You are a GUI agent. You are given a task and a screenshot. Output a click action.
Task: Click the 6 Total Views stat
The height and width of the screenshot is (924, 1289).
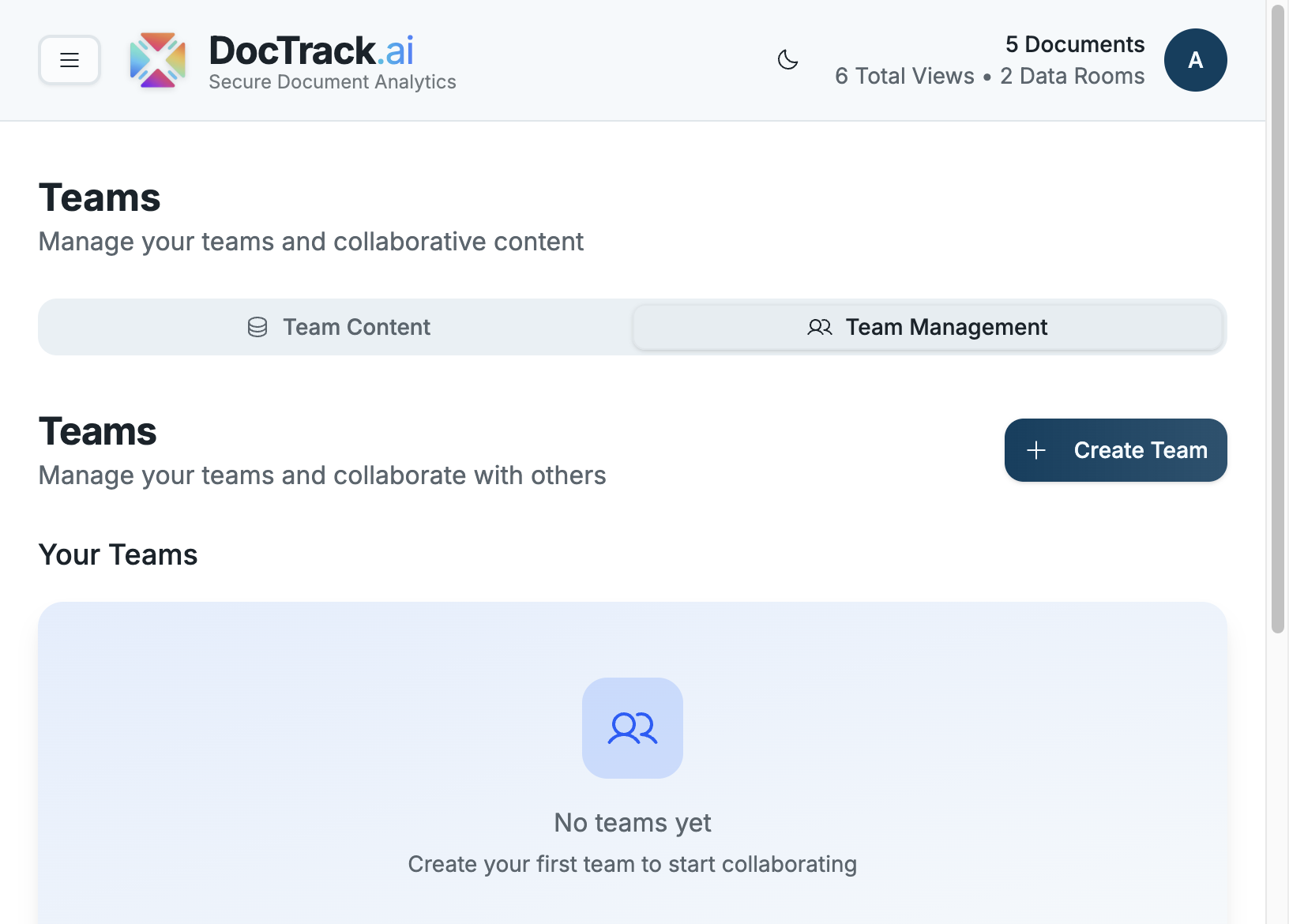[904, 76]
